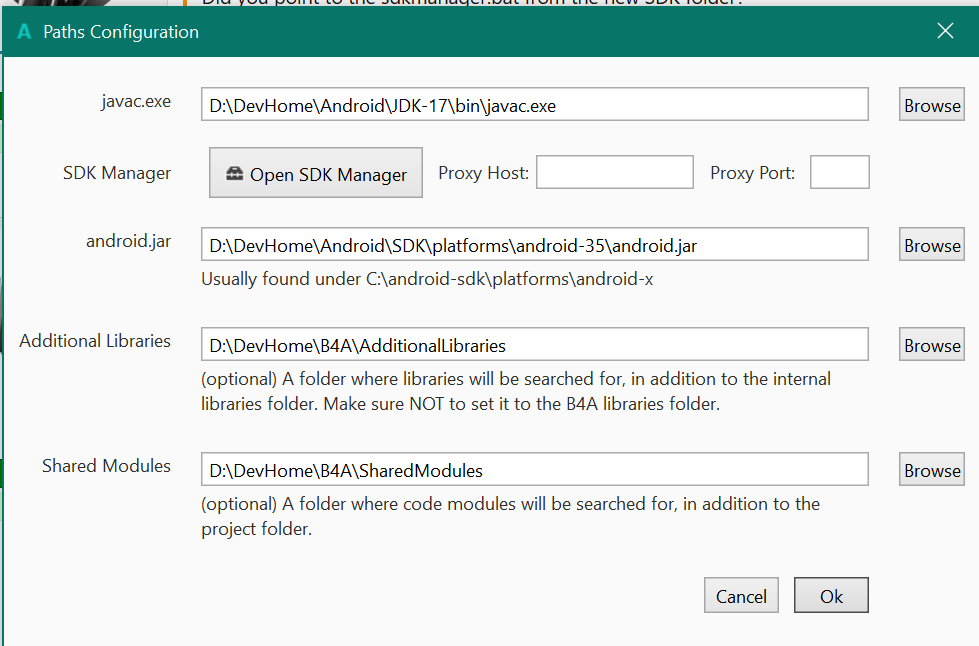The image size is (979, 646).
Task: Browse for the javac.exe file
Action: (x=932, y=104)
